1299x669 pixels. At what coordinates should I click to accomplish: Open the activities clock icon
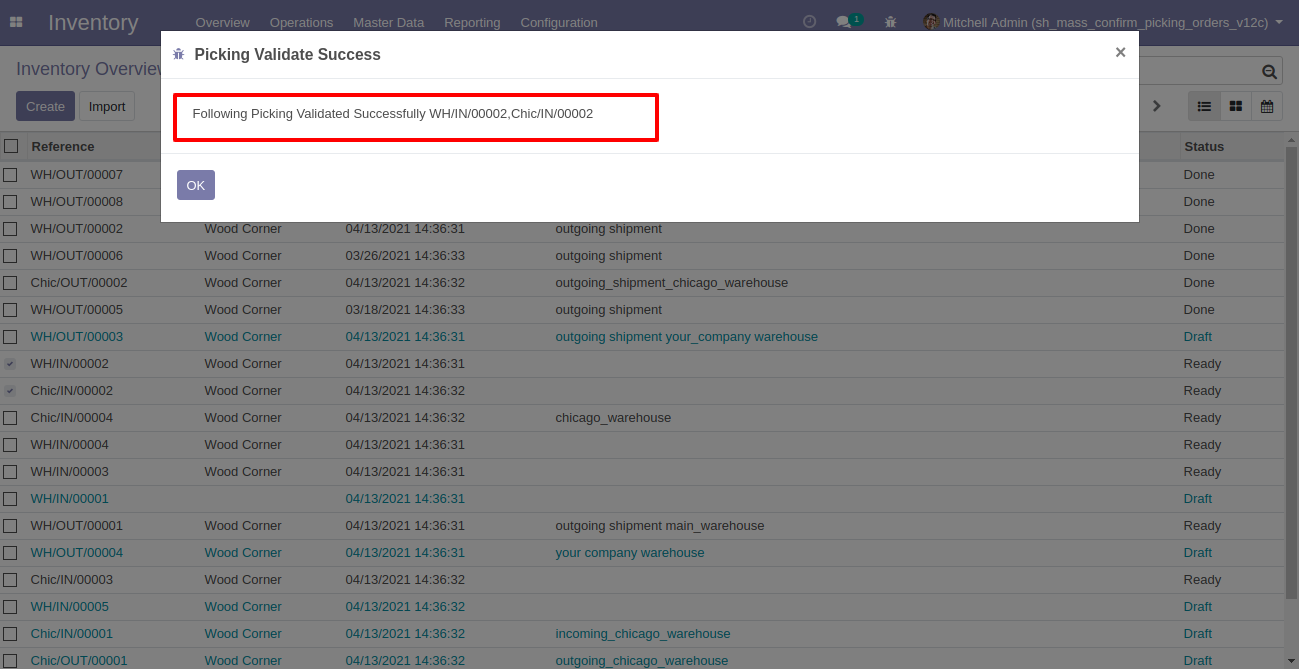pos(809,22)
